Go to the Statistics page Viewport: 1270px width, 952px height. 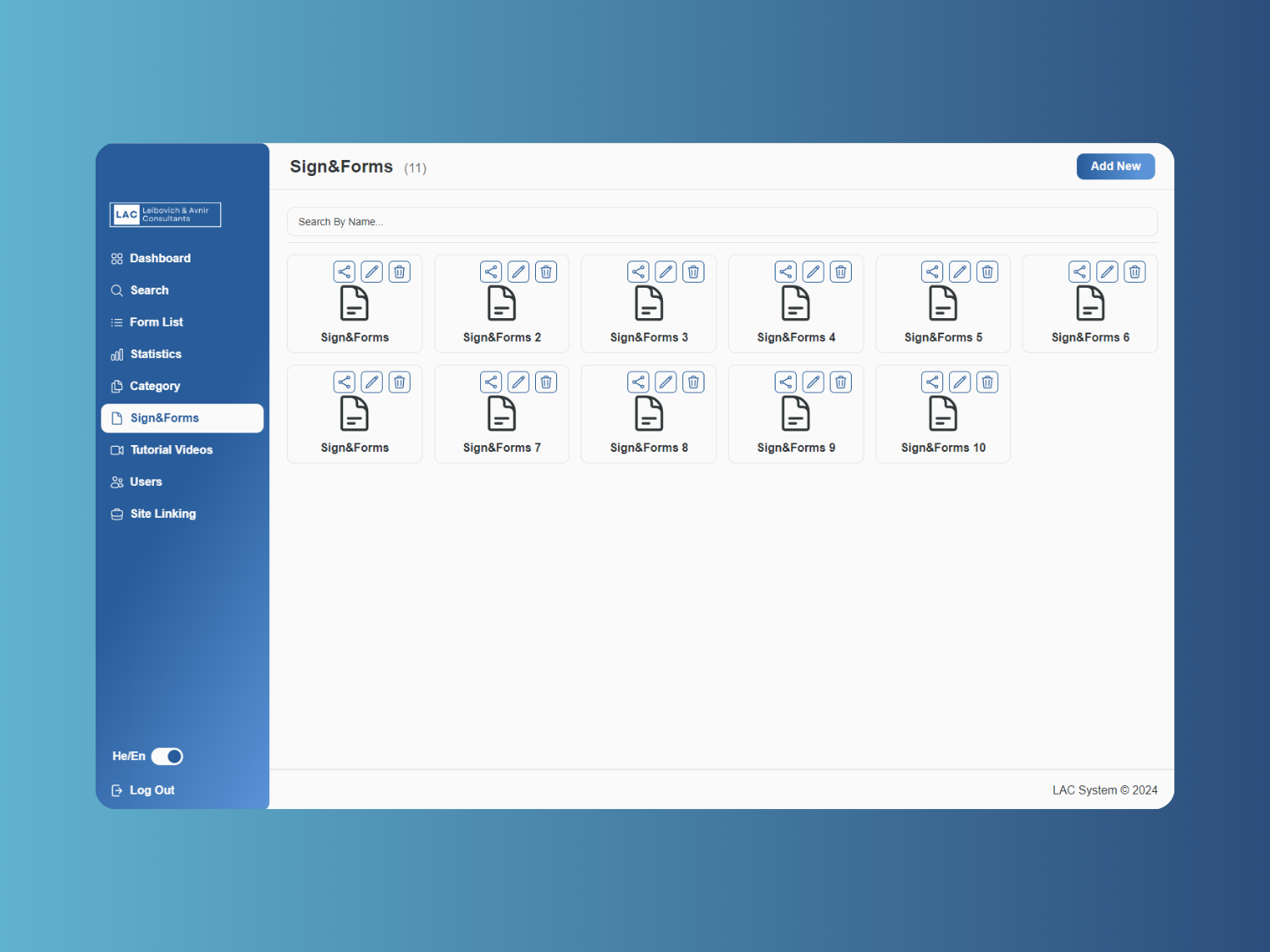point(156,354)
